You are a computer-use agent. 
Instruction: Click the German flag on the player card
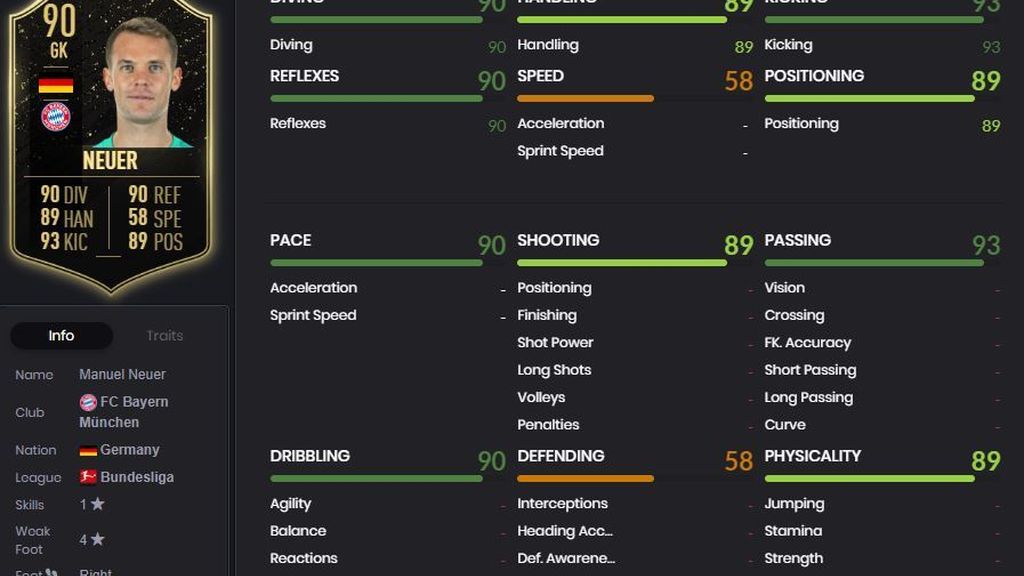(56, 86)
